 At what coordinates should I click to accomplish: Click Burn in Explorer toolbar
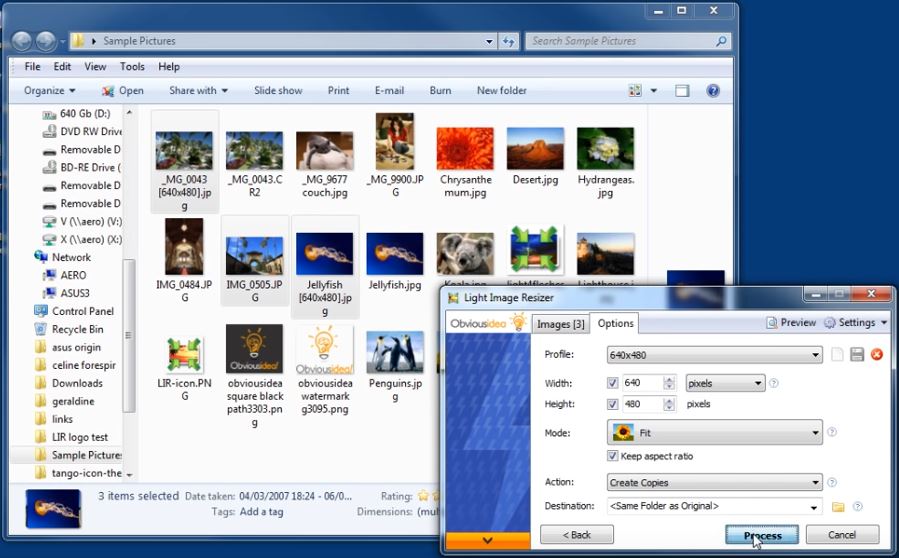[440, 91]
